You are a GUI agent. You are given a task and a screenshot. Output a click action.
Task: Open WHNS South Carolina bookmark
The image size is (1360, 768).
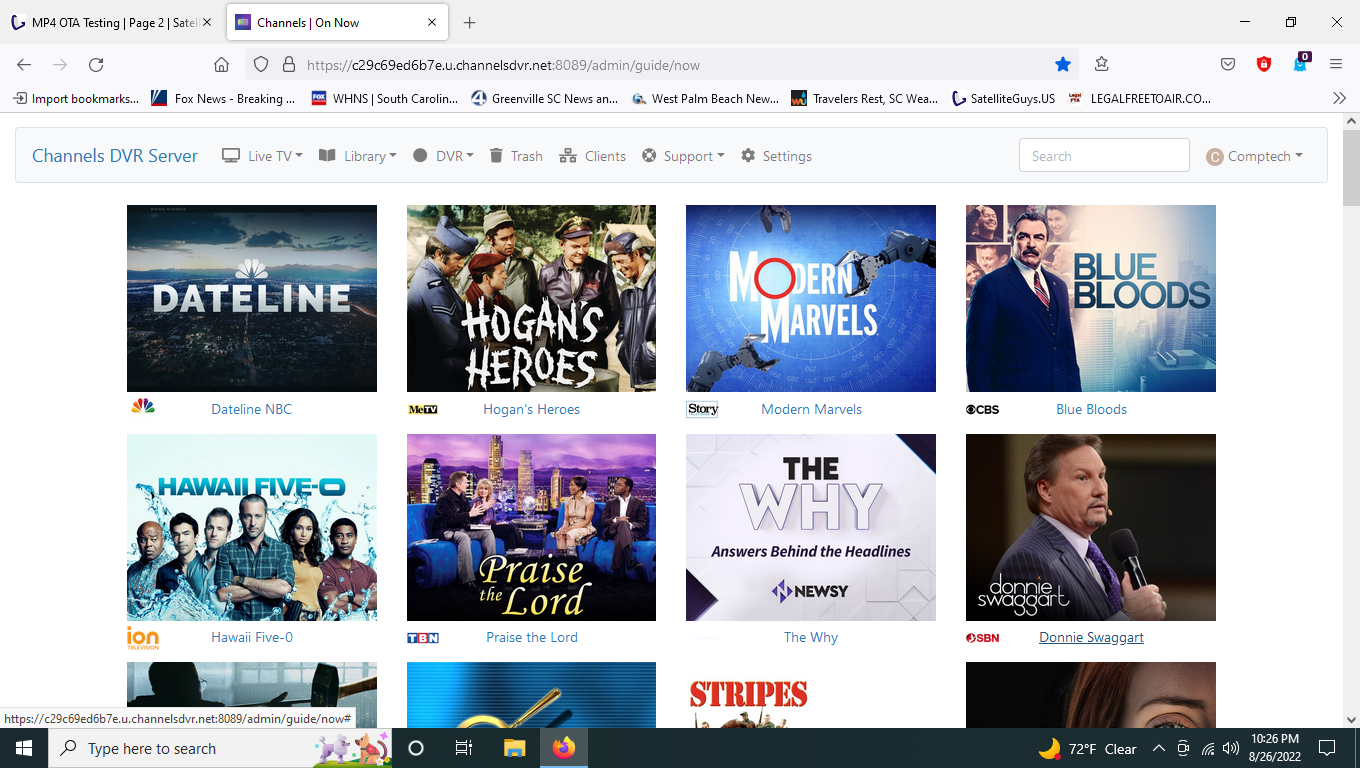tap(384, 98)
